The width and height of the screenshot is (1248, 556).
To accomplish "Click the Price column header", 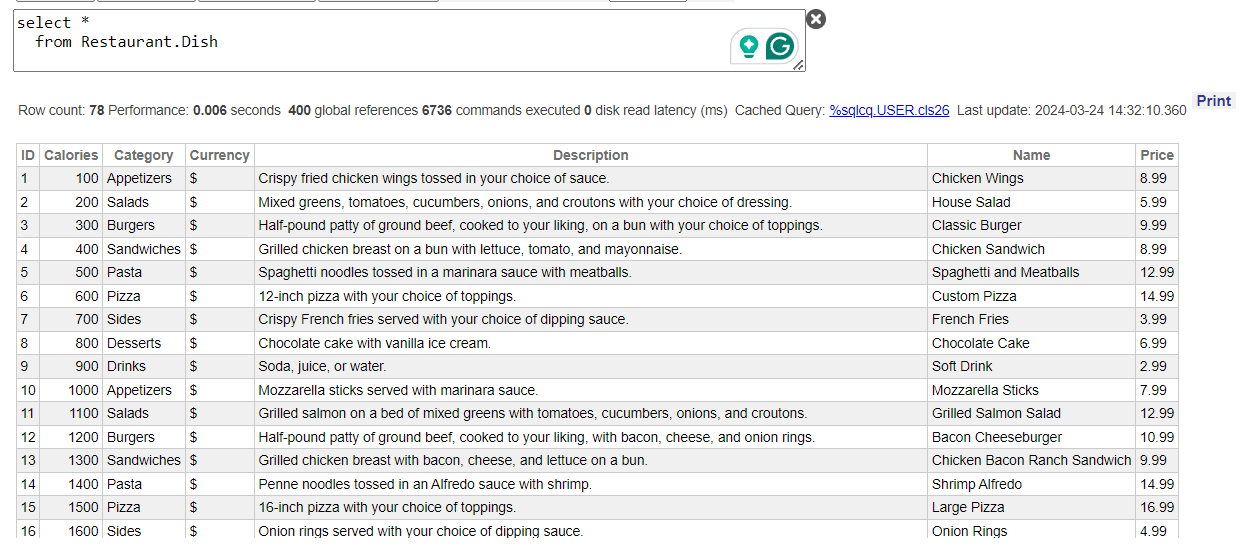I will [x=1156, y=155].
